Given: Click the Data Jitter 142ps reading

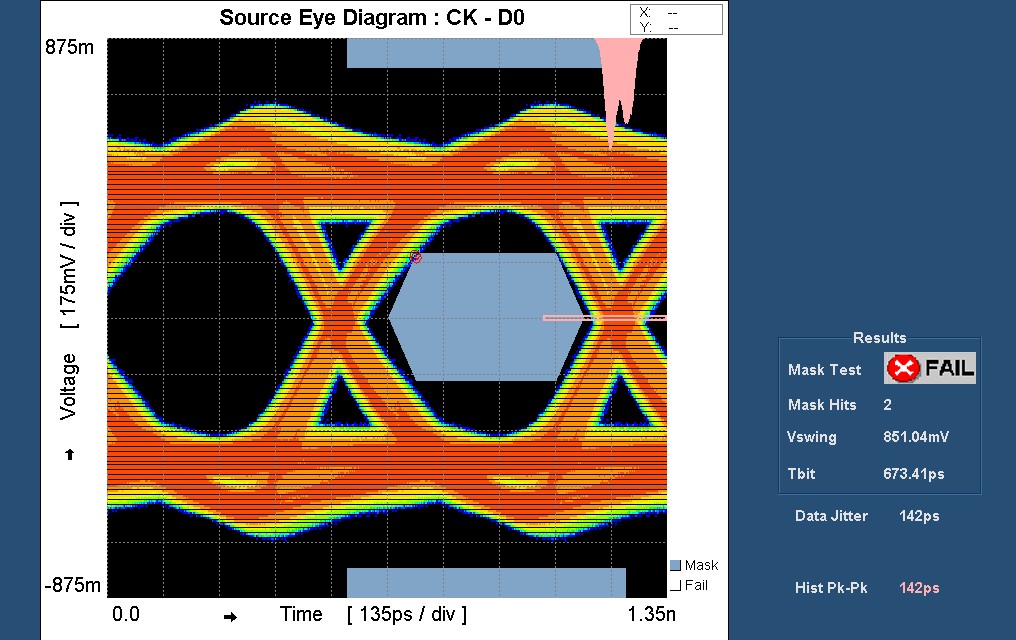Looking at the screenshot, I should point(919,516).
